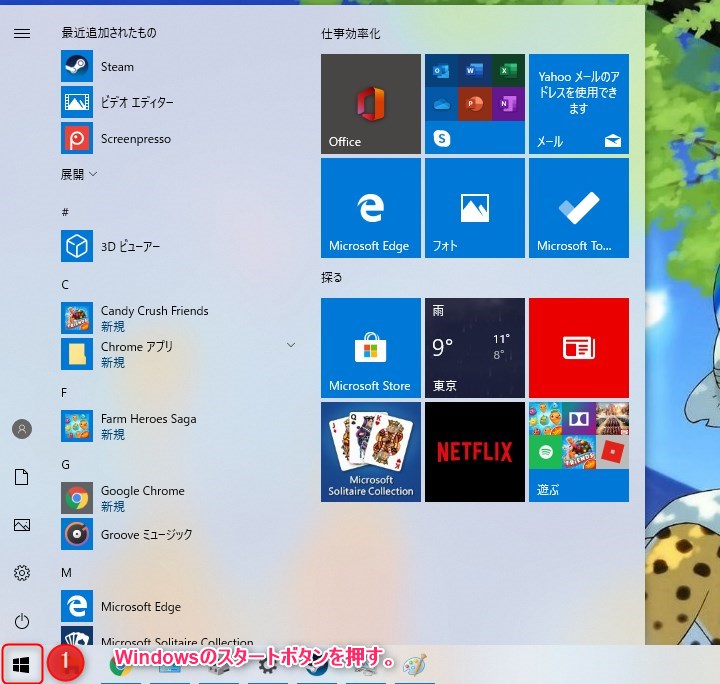Open the フォト tile
Image resolution: width=720 pixels, height=684 pixels.
pos(475,208)
